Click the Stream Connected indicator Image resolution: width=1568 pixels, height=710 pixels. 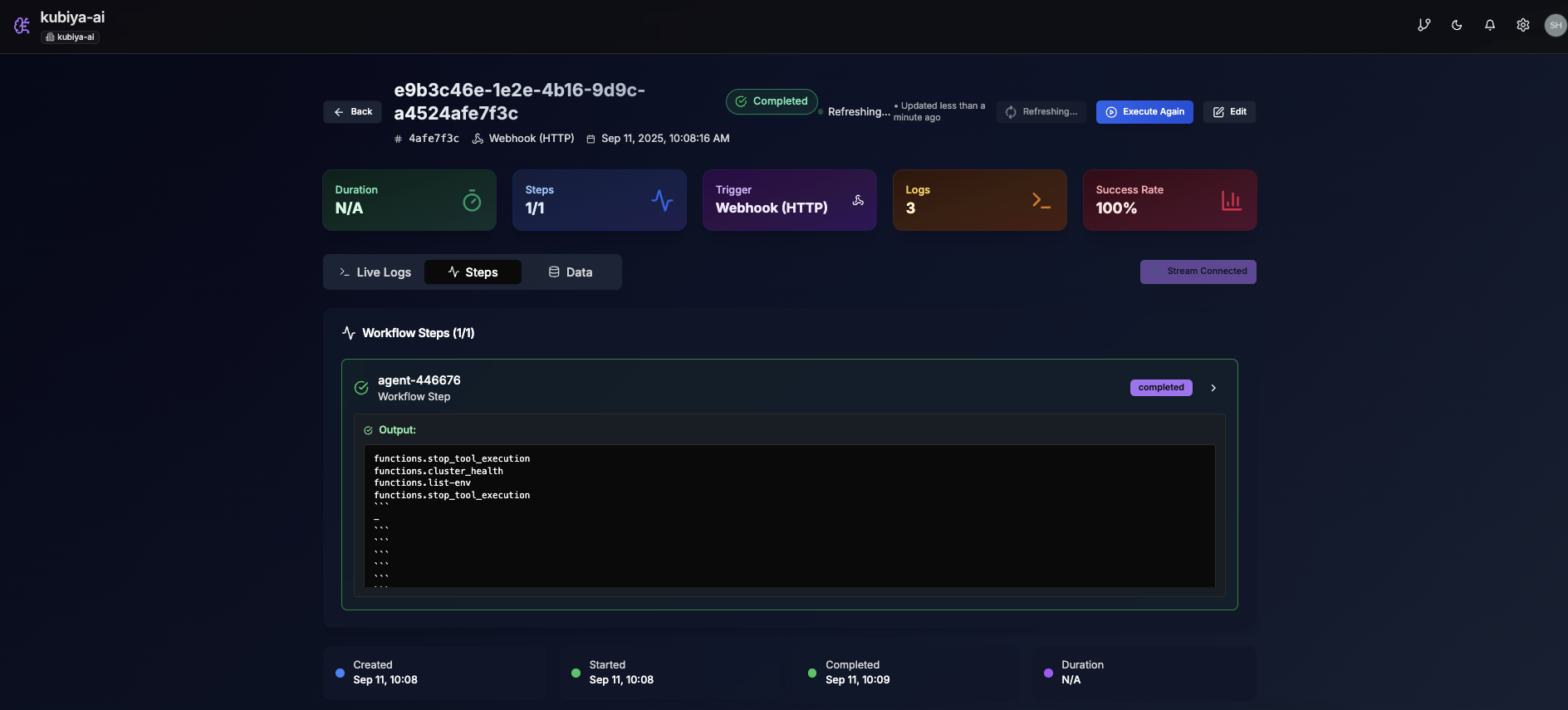[x=1198, y=272]
